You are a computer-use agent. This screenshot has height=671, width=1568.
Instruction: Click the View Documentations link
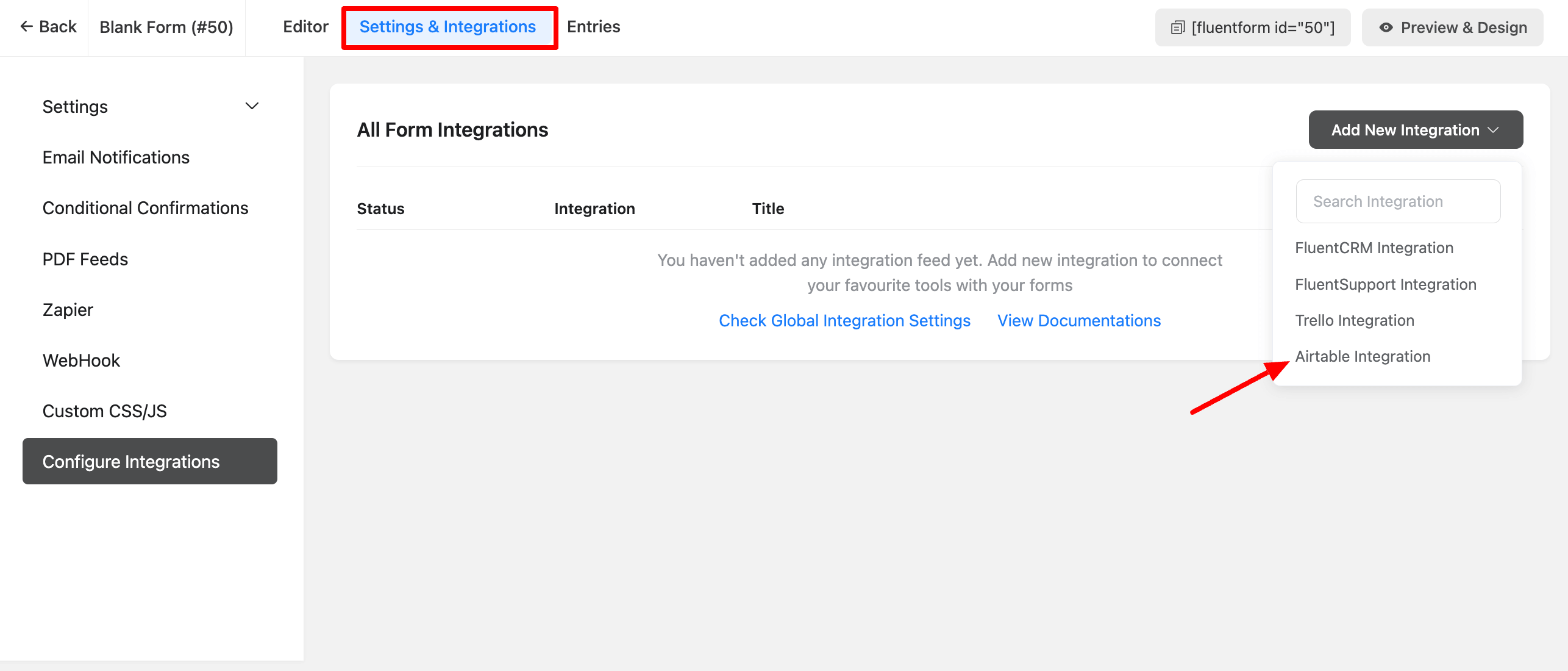1078,320
